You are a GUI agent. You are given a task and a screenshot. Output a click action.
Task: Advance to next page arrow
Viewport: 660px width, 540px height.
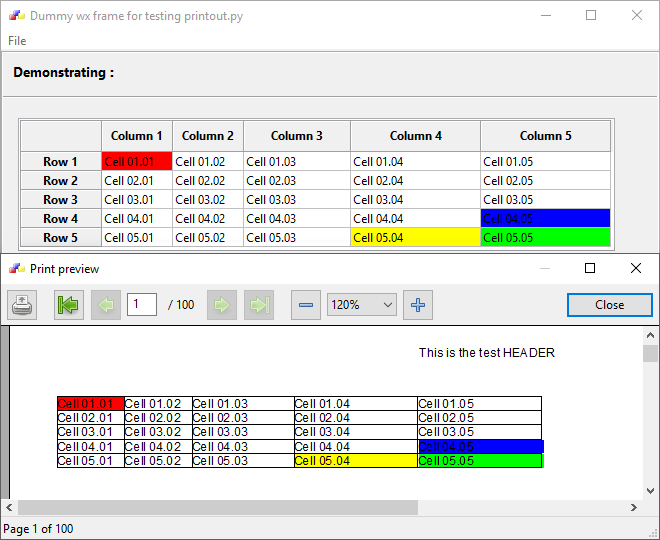222,305
